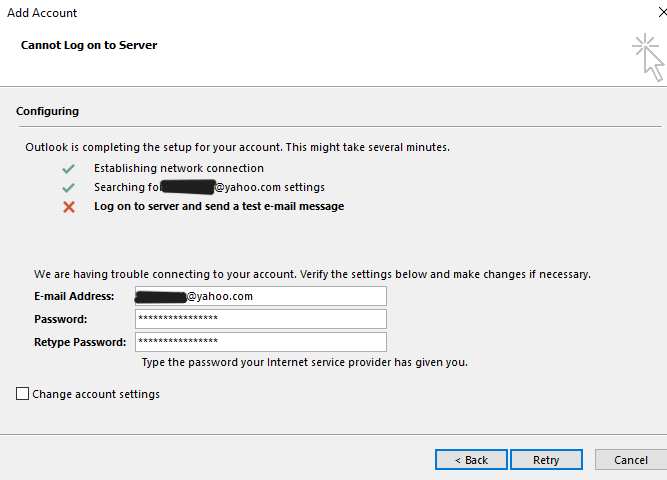
Task: Click the wizard cursor icon in the header
Action: 648,57
